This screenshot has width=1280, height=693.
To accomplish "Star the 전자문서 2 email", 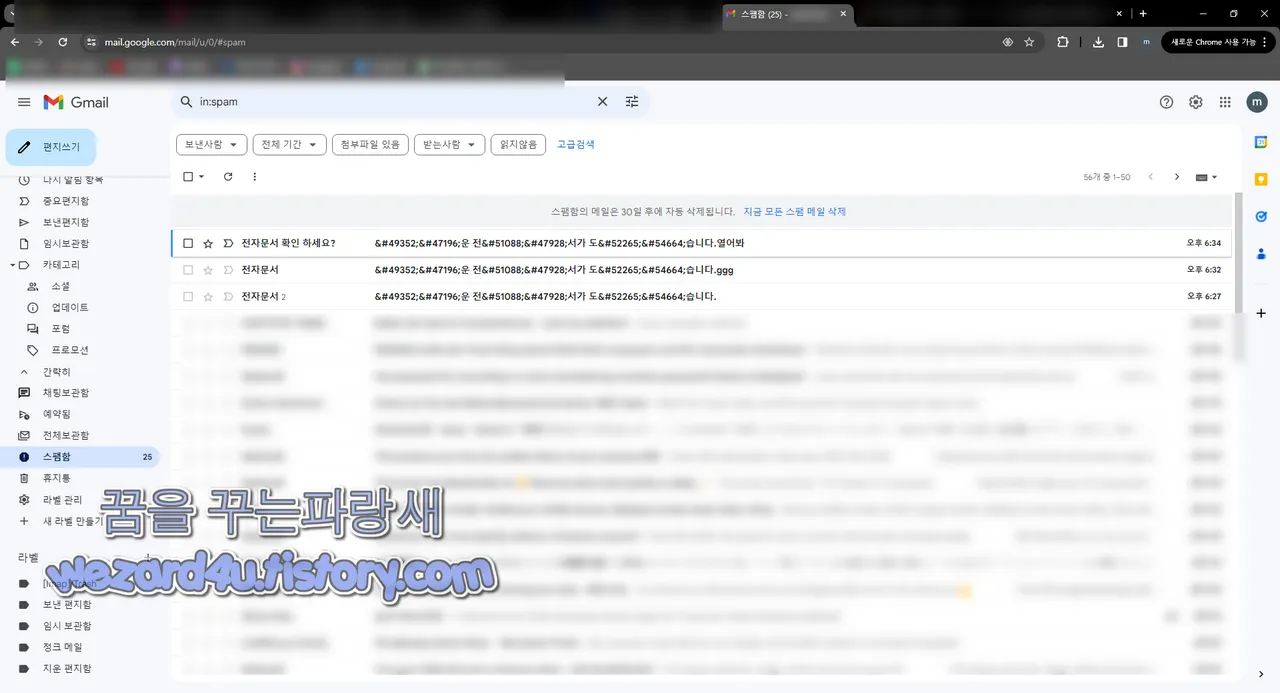I will [x=208, y=297].
